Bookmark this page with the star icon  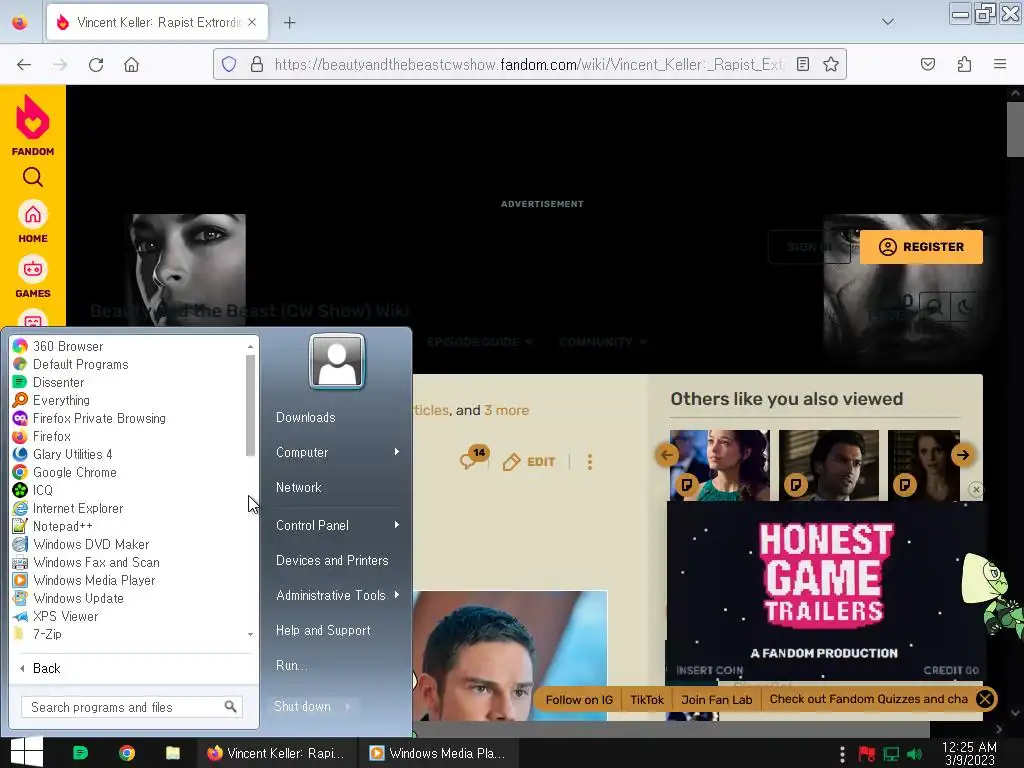pos(831,64)
